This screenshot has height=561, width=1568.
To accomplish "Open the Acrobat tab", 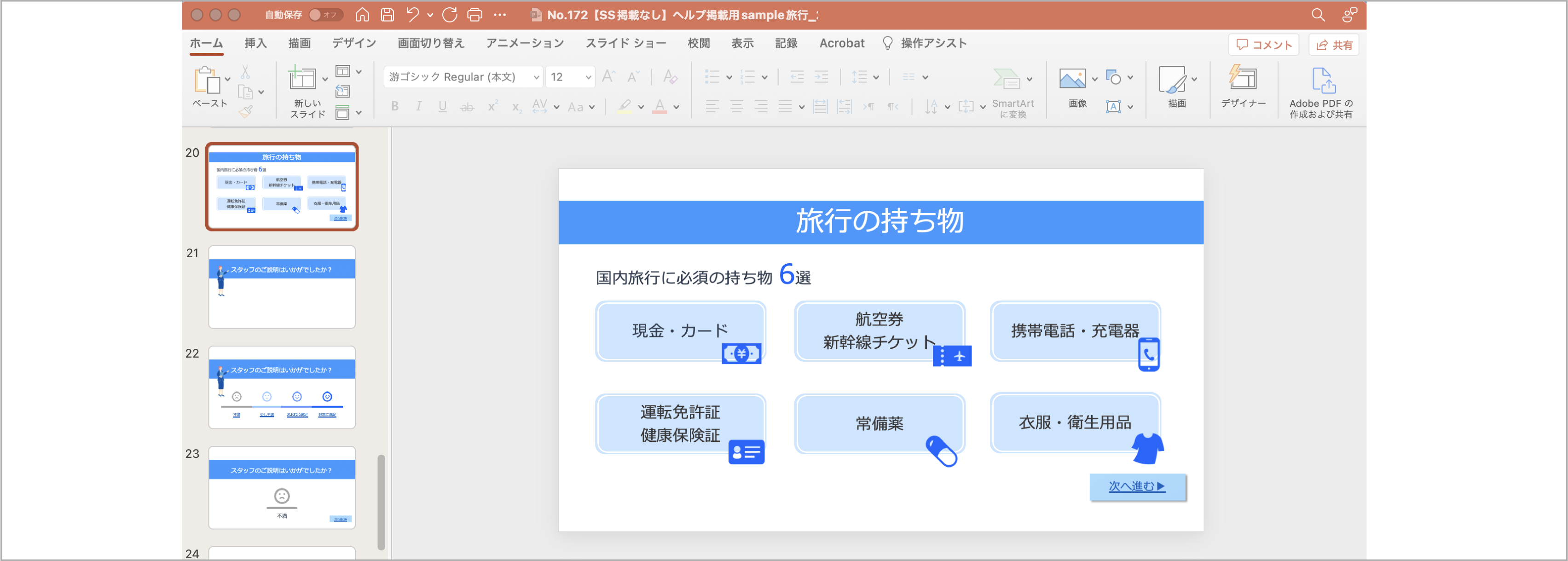I will click(x=842, y=43).
